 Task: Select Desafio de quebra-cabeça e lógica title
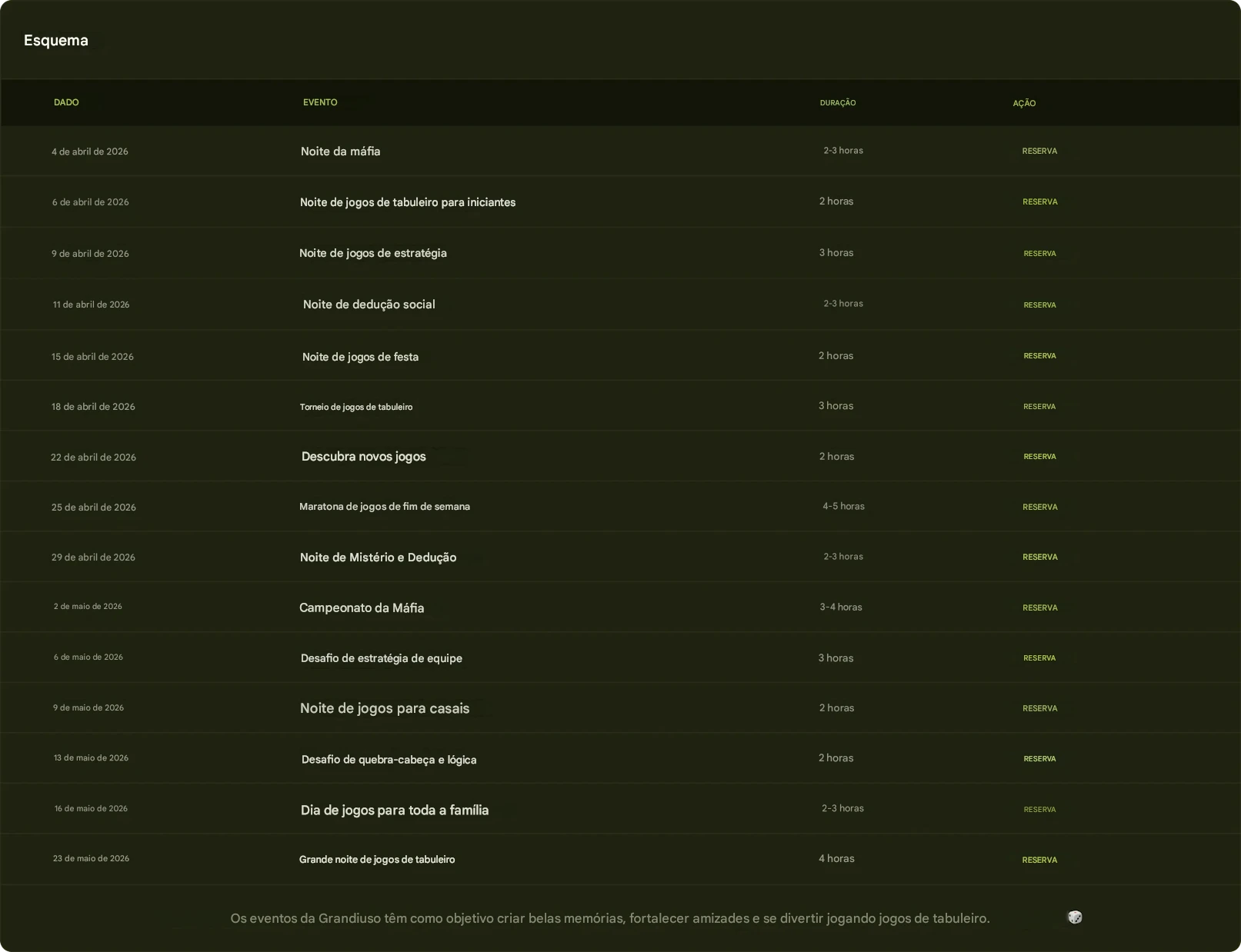pos(389,760)
